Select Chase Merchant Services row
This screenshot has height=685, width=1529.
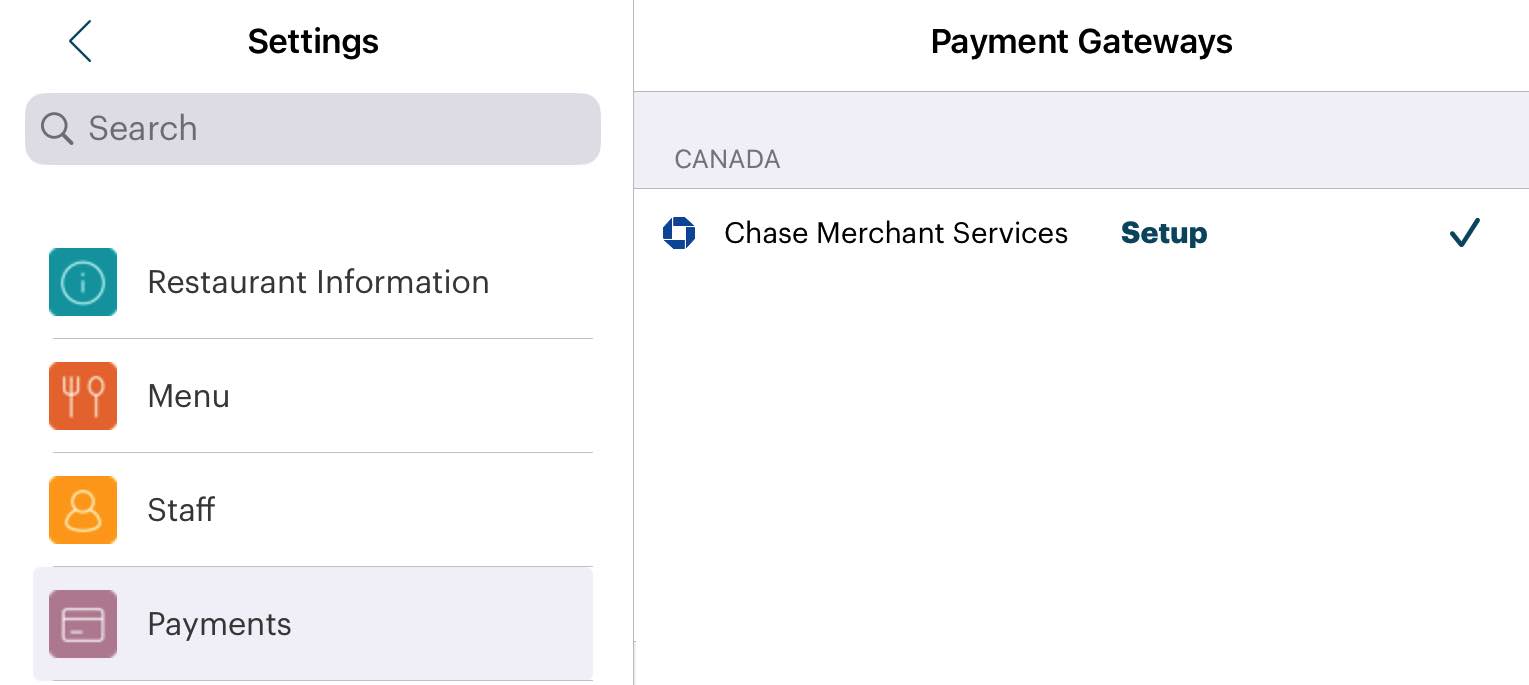click(x=896, y=233)
